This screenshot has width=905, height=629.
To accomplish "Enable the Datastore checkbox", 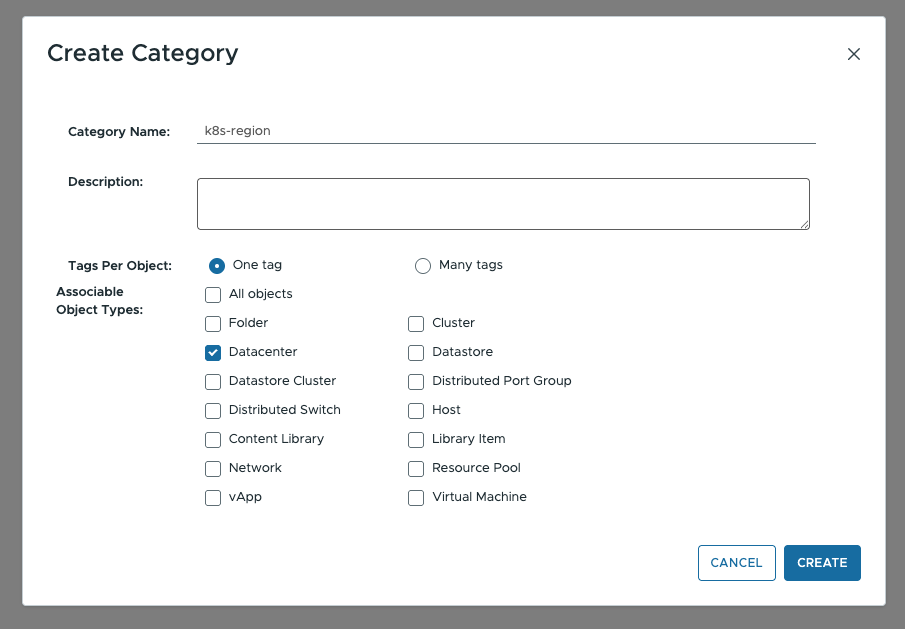I will (416, 352).
